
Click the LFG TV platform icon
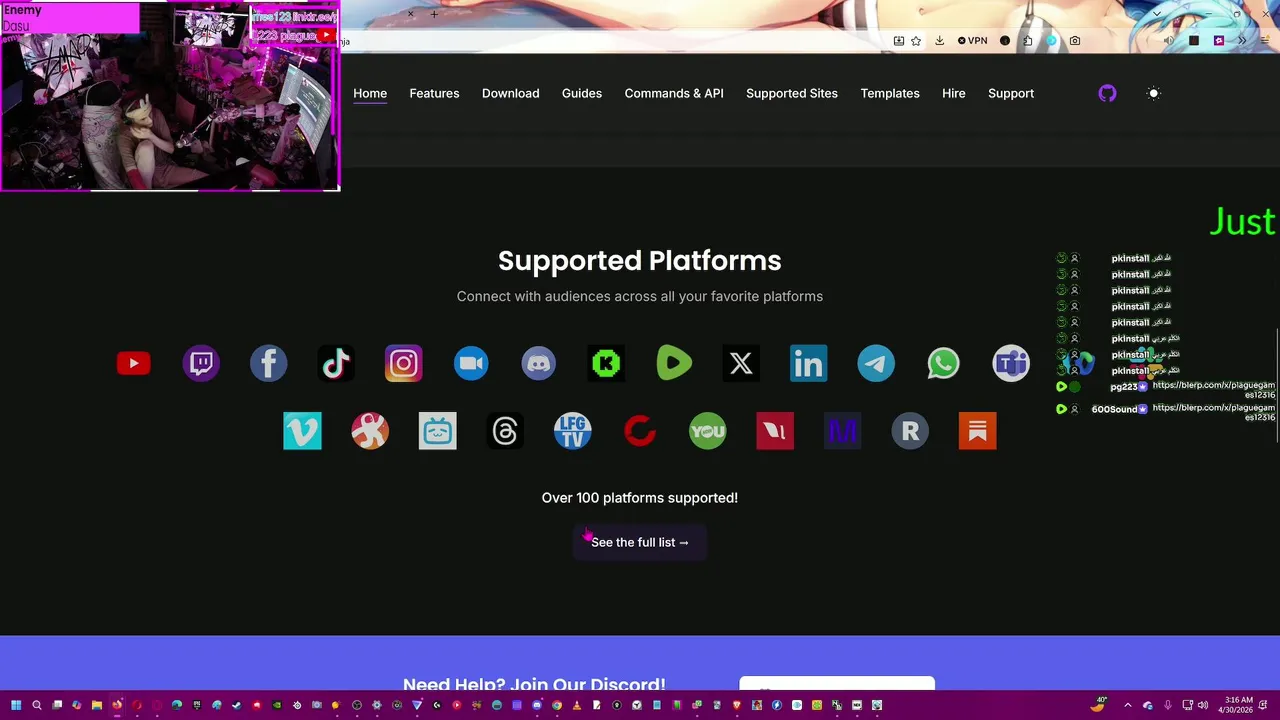572,431
